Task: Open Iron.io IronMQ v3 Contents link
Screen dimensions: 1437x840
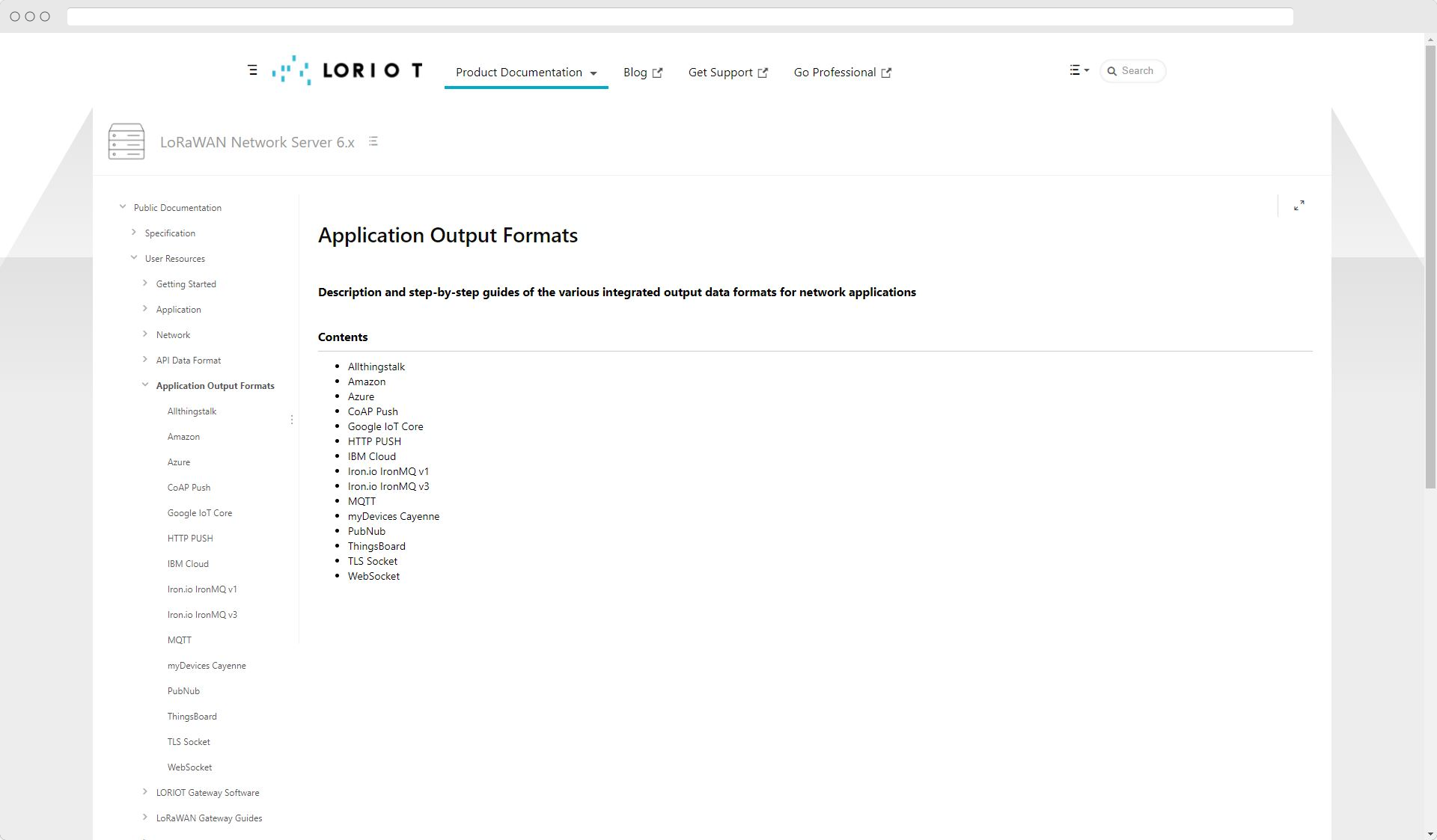Action: tap(388, 486)
